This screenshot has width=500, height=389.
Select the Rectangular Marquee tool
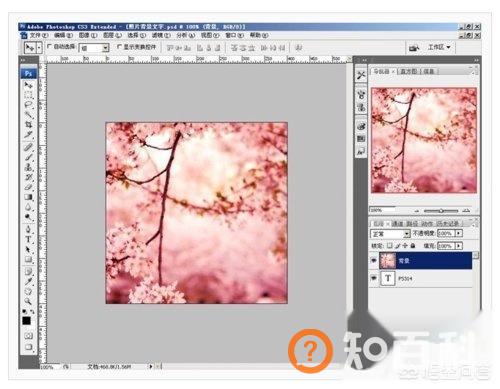pyautogui.click(x=29, y=95)
